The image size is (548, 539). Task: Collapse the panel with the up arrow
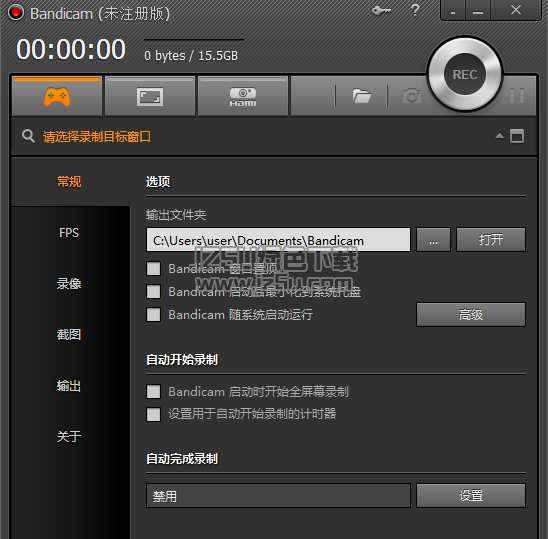point(499,136)
